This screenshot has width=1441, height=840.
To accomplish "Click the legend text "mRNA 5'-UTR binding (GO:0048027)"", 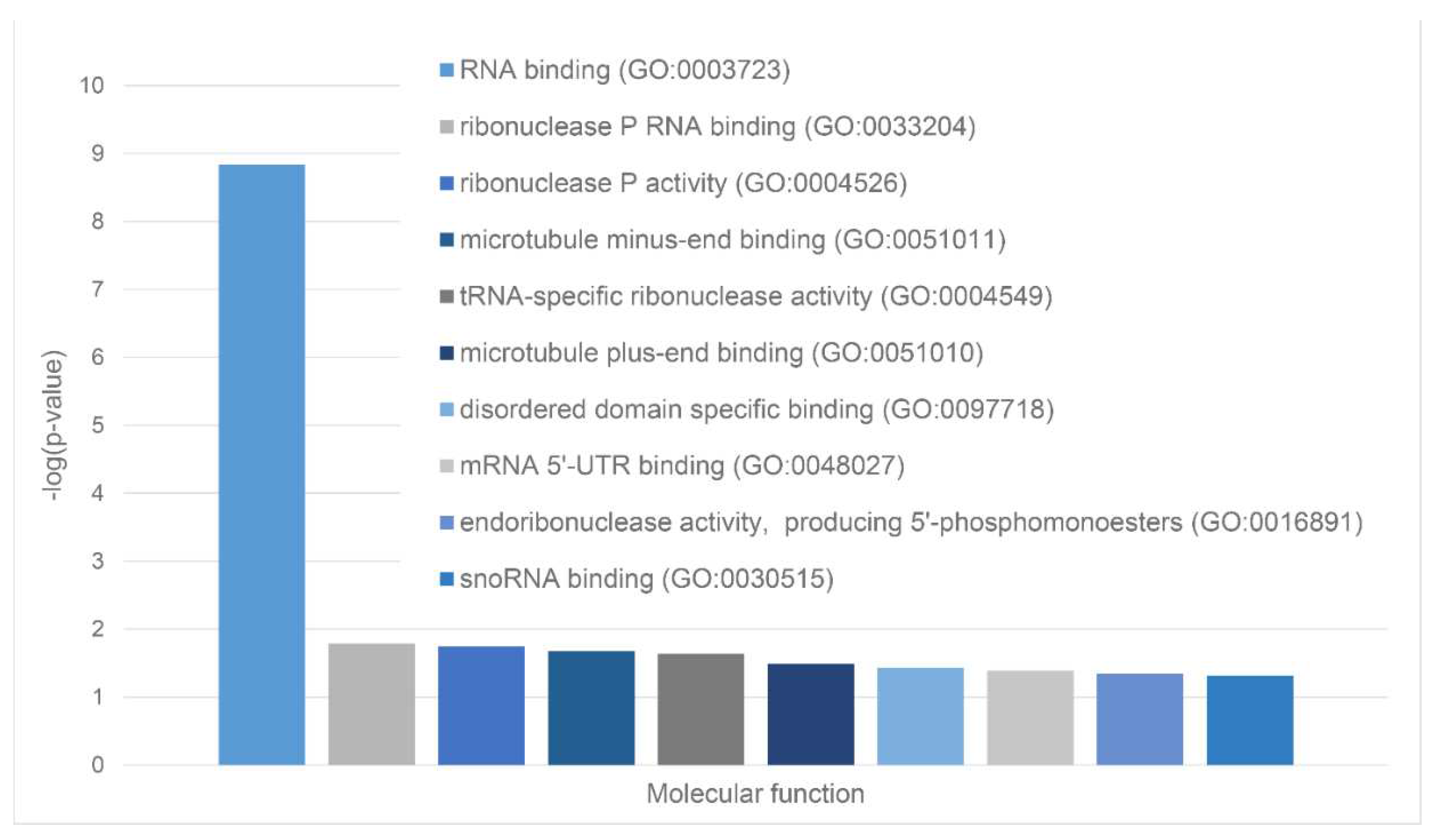I will pyautogui.click(x=682, y=466).
